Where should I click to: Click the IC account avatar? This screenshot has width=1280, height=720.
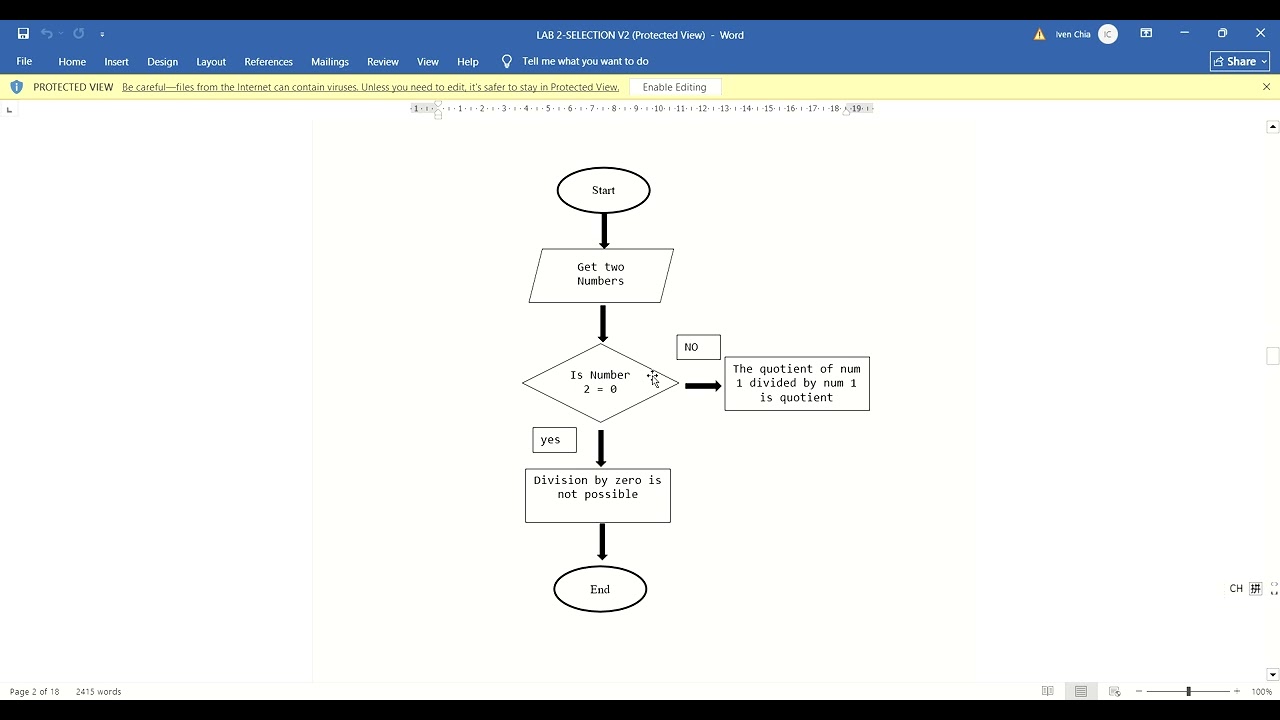pos(1108,34)
